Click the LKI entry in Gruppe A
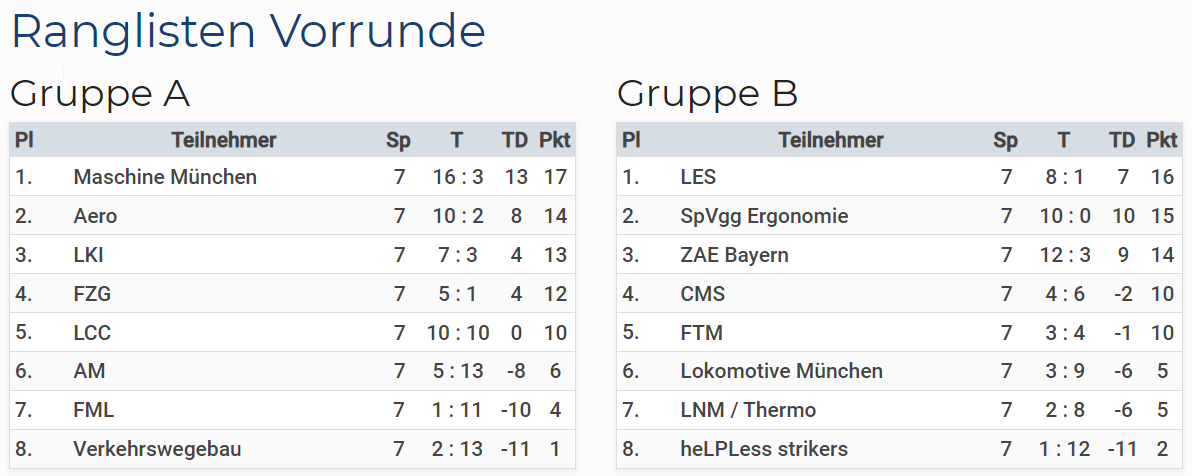 pos(88,255)
